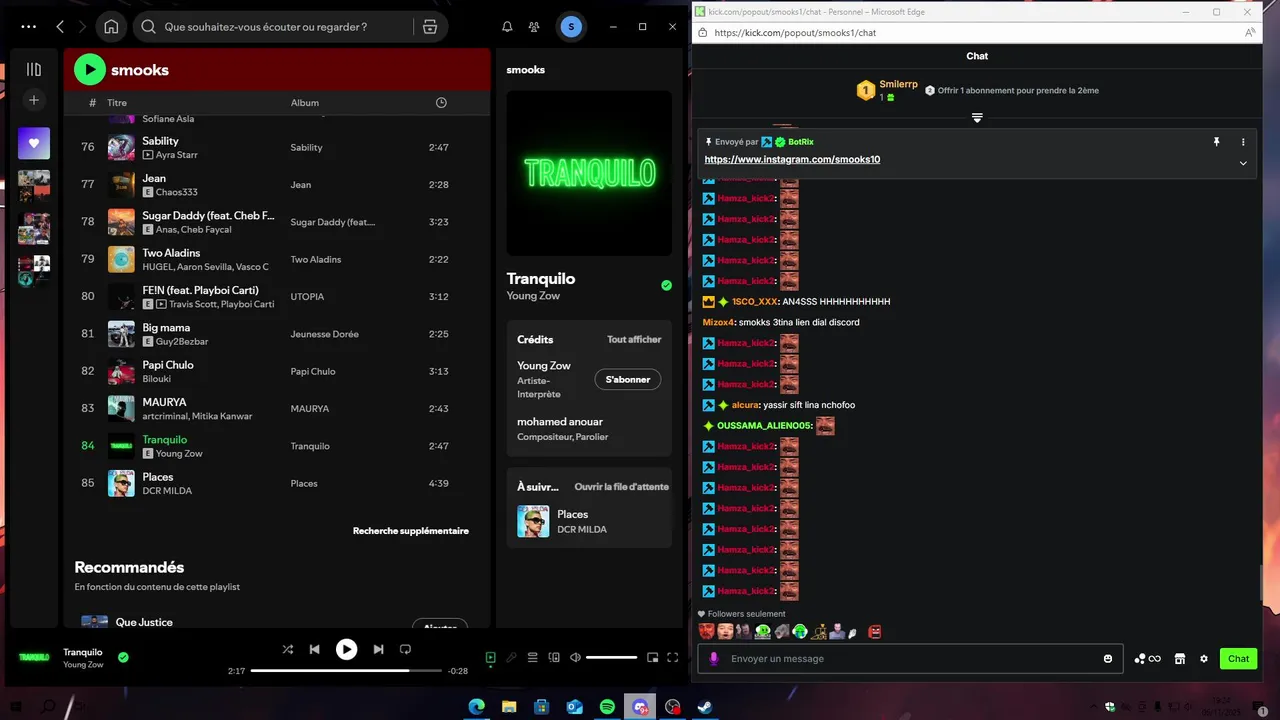Play the smooks playlist with the green button

click(90, 69)
